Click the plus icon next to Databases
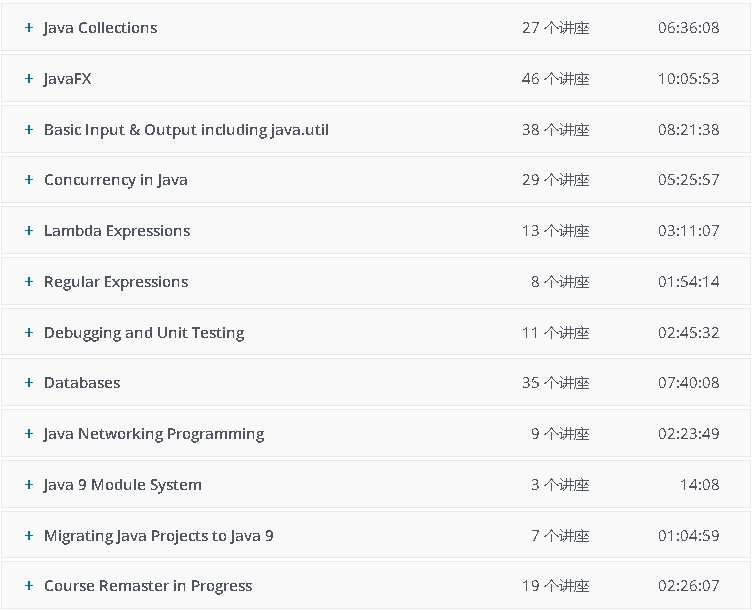Screen dimensions: 752x611 pyautogui.click(x=29, y=383)
